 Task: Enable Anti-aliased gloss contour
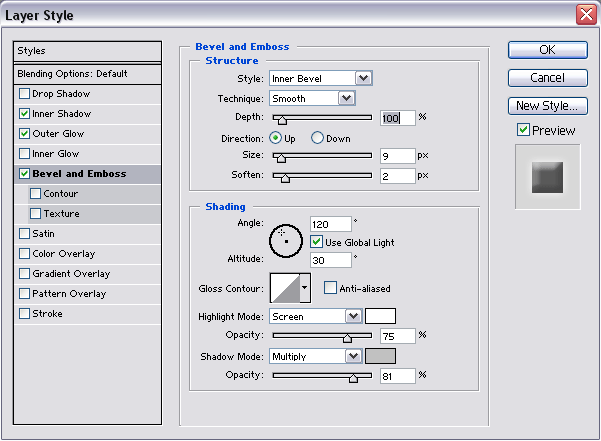point(330,287)
